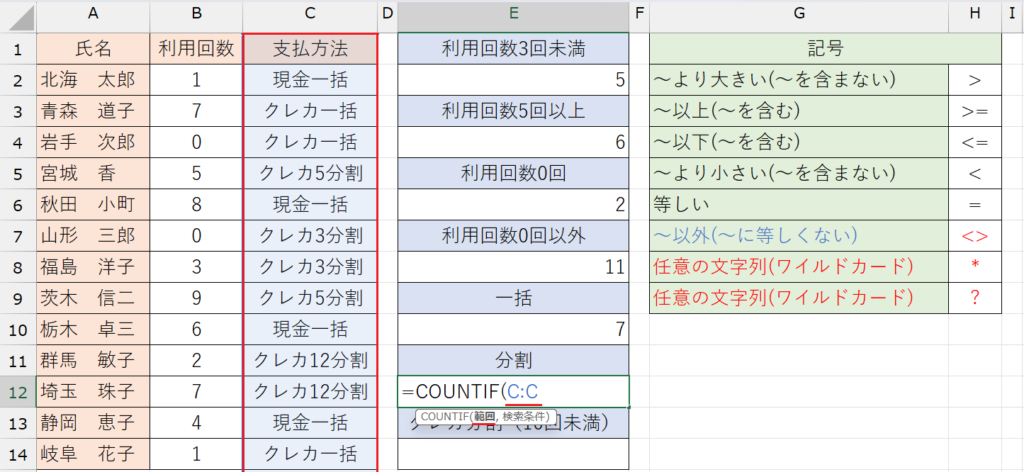Select the 一括 label cell
This screenshot has height=472, width=1024.
click(x=513, y=298)
